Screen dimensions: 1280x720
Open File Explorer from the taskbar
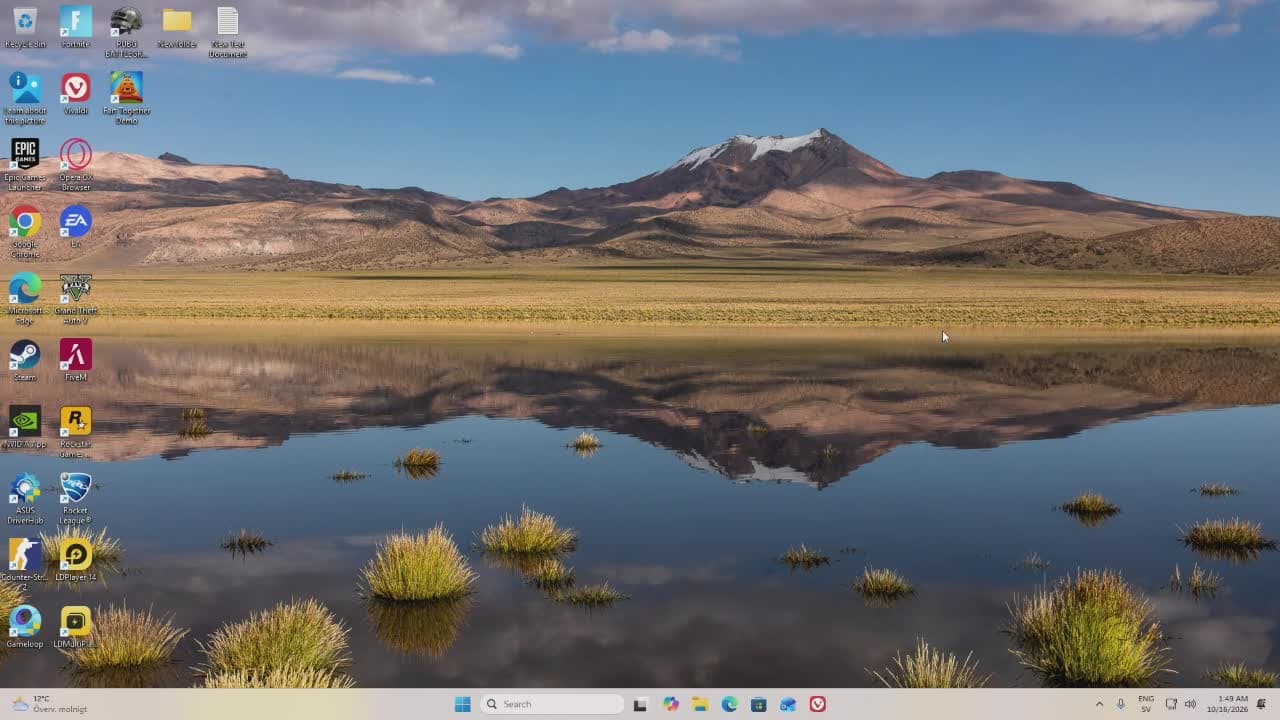[x=700, y=704]
